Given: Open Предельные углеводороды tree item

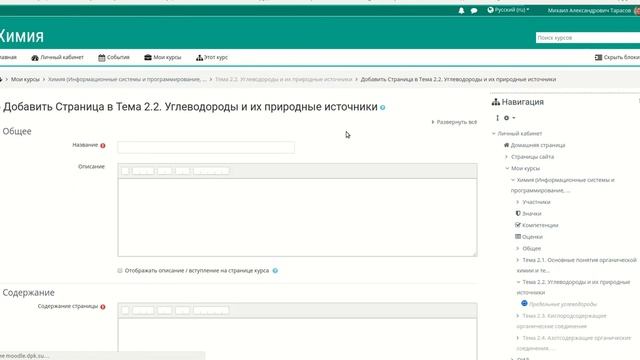Looking at the screenshot, I should pos(563,304).
